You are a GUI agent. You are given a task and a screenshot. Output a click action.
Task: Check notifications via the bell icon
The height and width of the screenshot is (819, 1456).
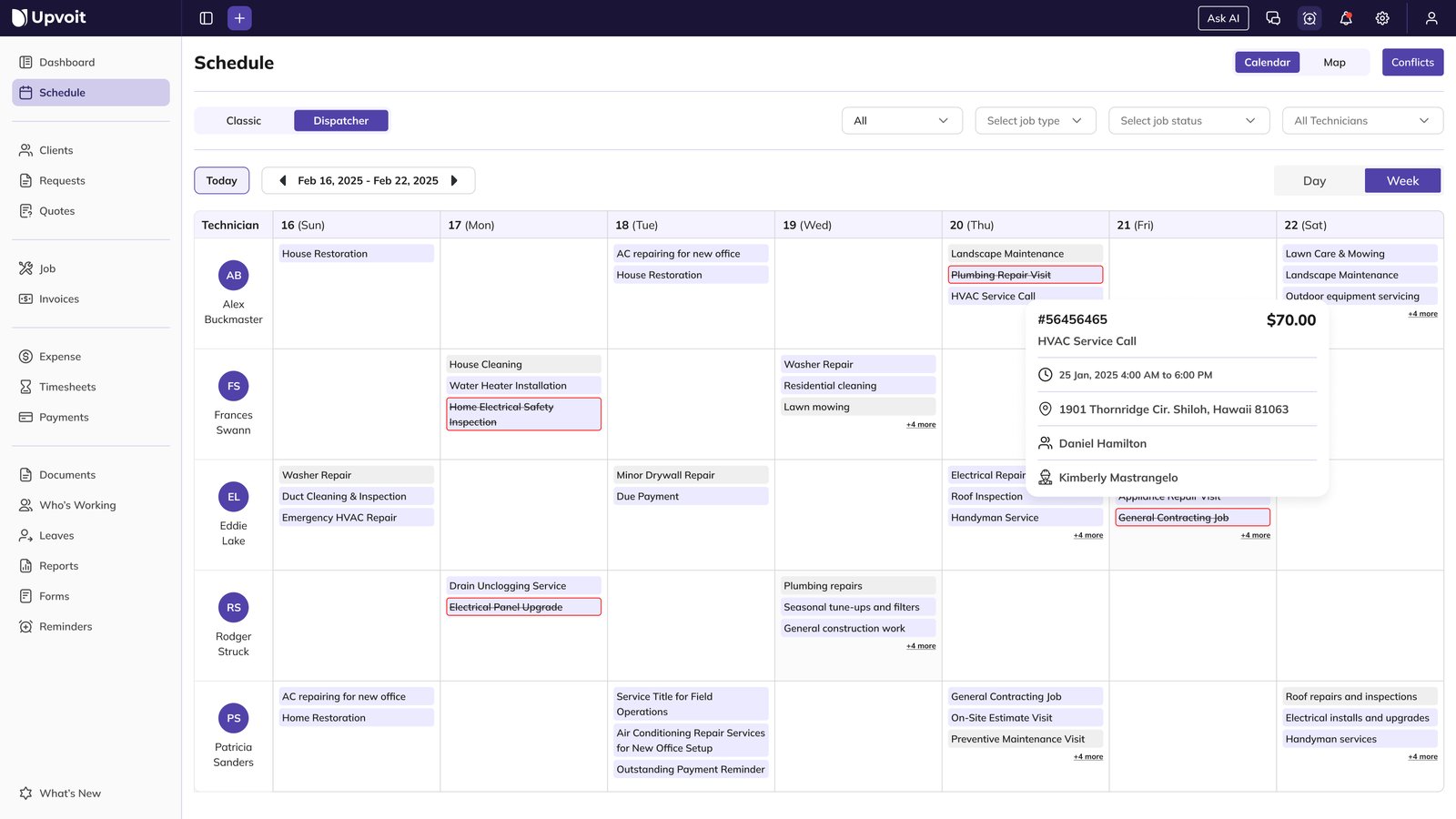(x=1345, y=17)
